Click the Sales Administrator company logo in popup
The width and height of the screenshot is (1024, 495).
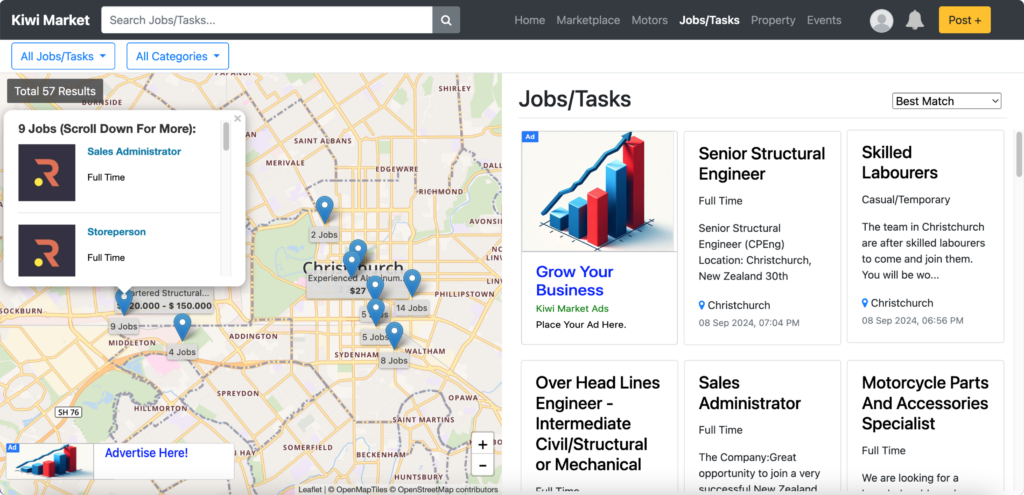[x=46, y=172]
